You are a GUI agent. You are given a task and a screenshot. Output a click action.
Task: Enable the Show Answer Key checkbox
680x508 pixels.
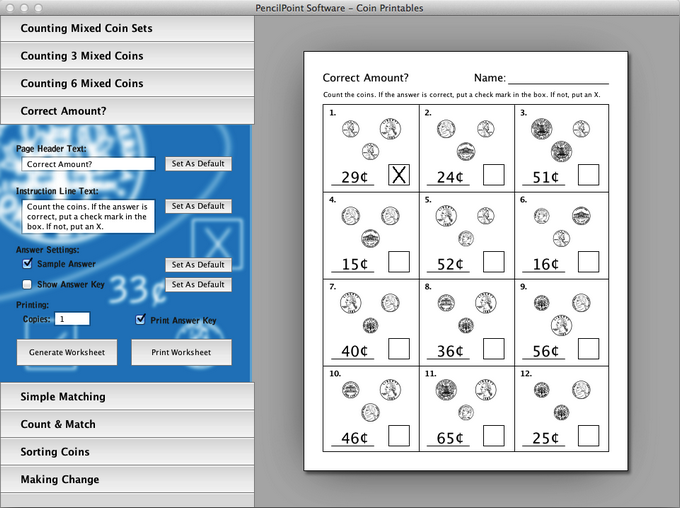pyautogui.click(x=28, y=285)
